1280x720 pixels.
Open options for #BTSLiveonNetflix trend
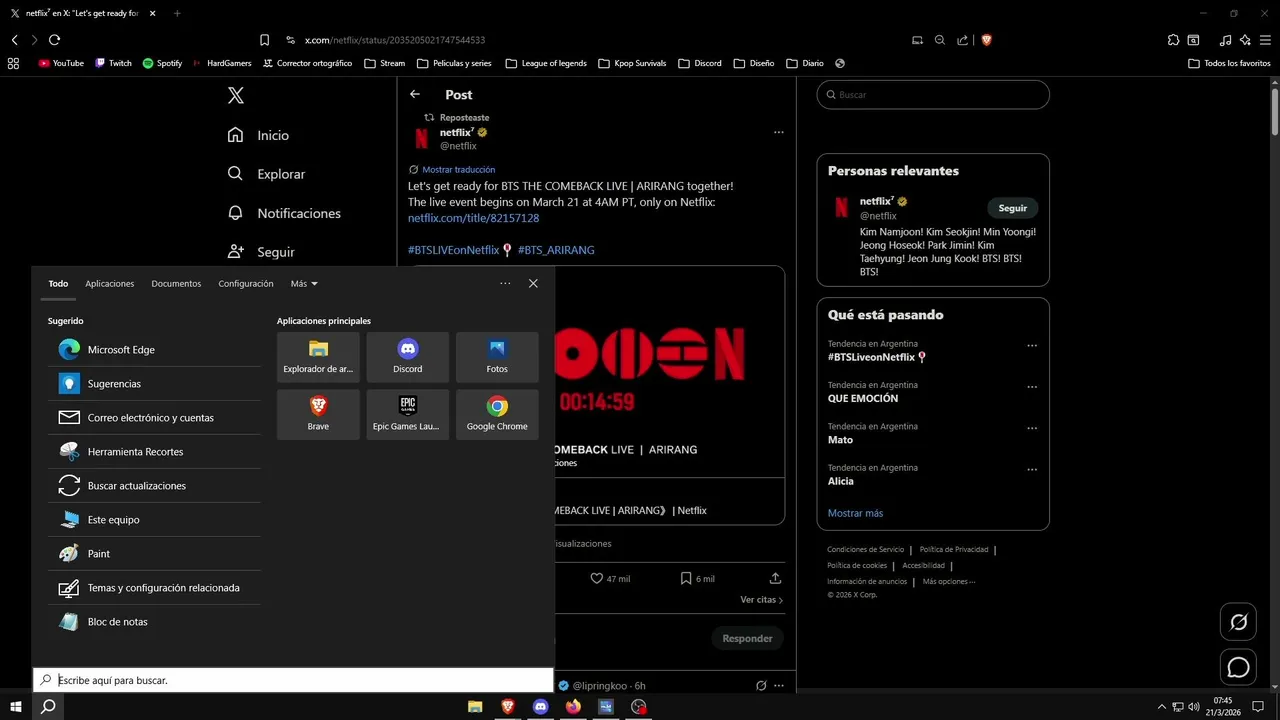pyautogui.click(x=1032, y=346)
